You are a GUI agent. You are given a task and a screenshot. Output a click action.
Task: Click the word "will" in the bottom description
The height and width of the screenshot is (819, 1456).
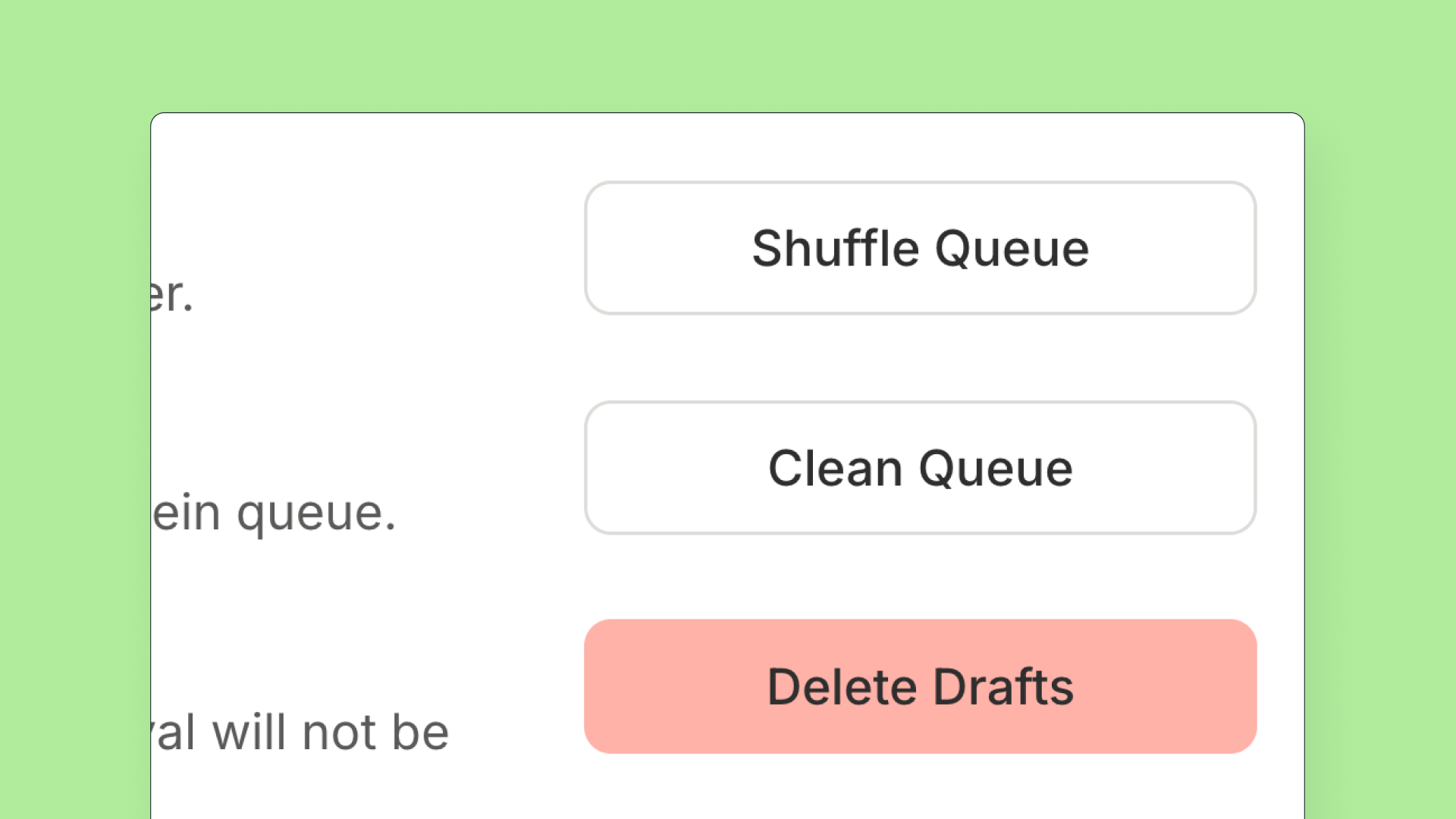[249, 732]
